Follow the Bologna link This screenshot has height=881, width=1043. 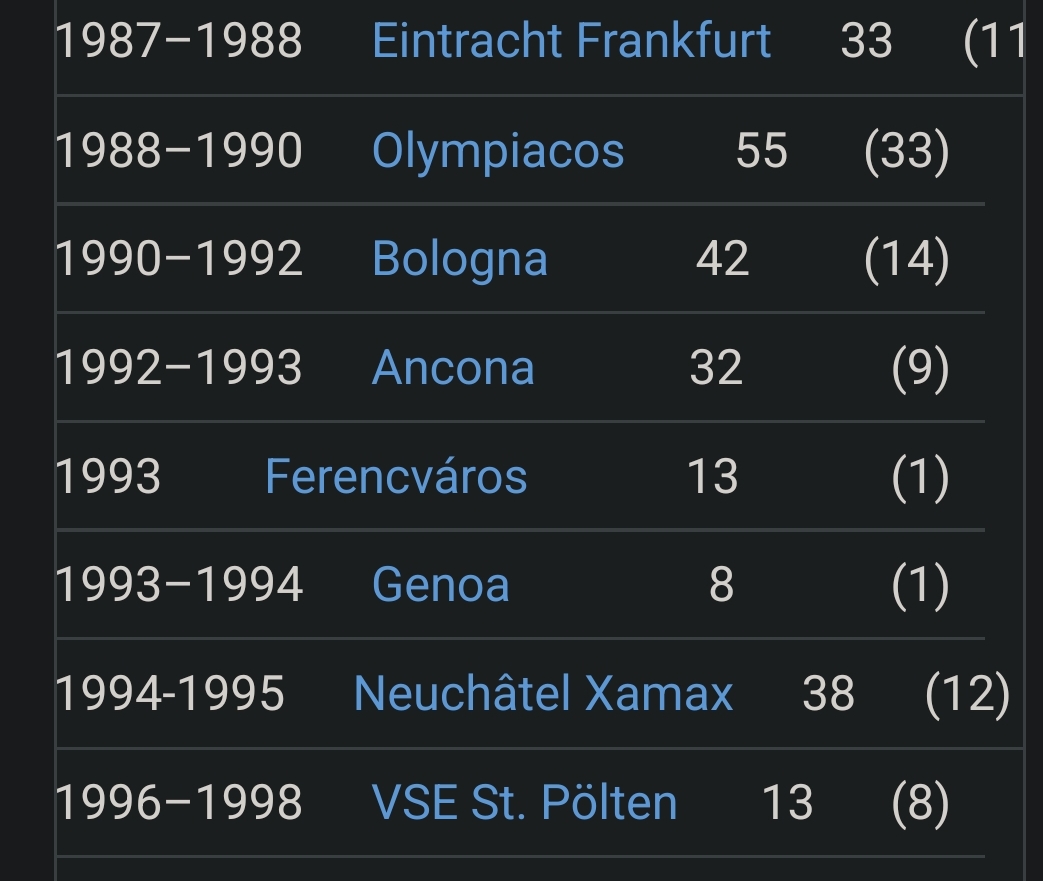[460, 259]
